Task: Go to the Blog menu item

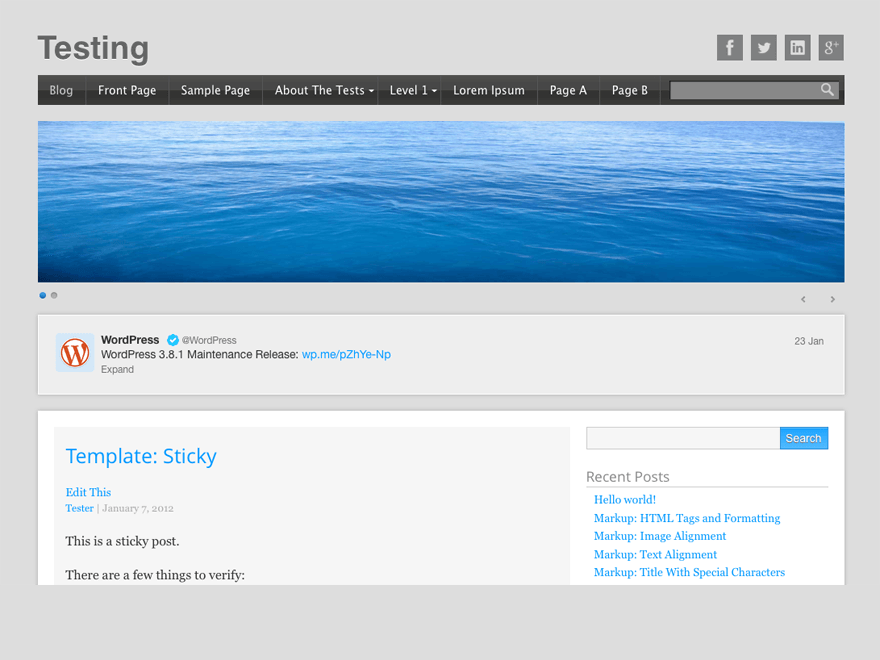Action: (61, 90)
